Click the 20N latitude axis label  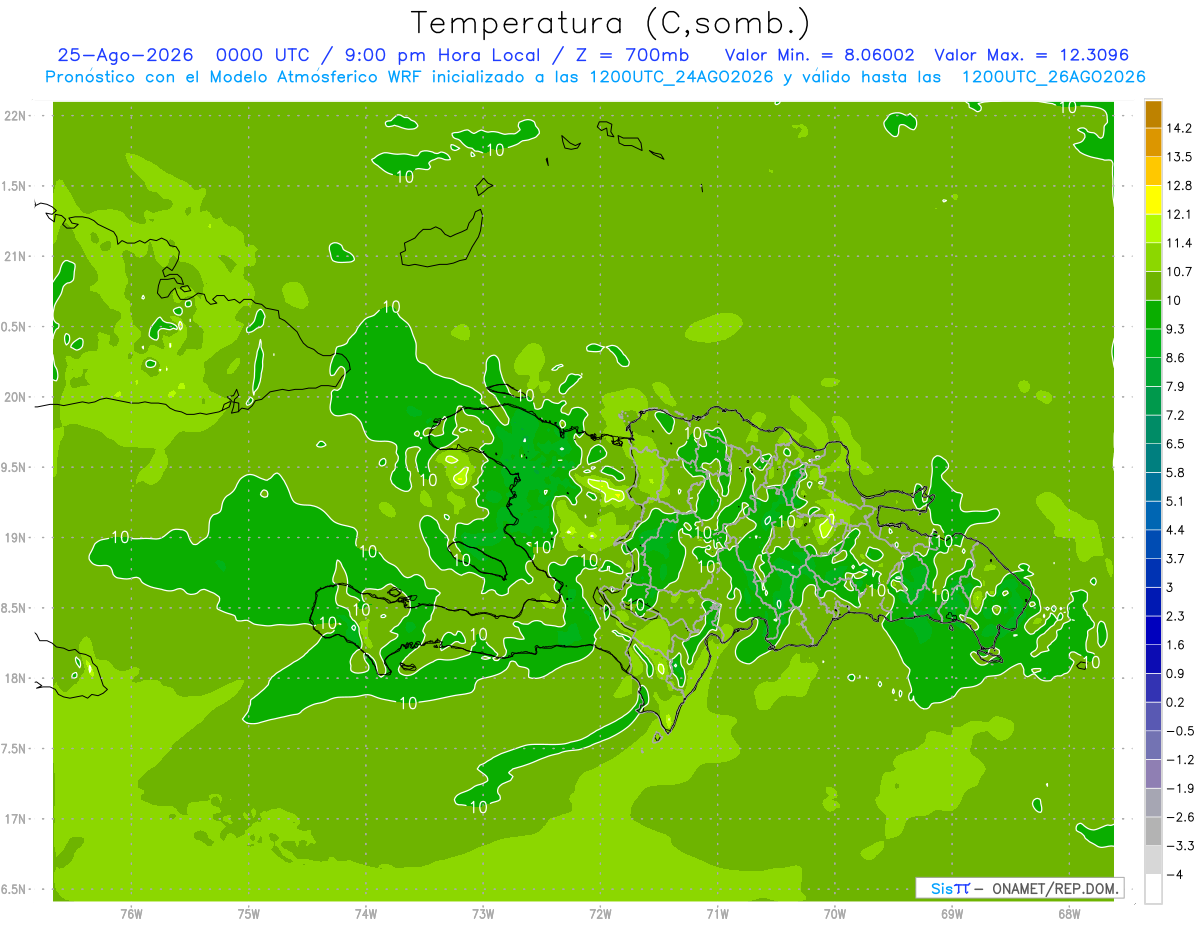click(x=16, y=397)
